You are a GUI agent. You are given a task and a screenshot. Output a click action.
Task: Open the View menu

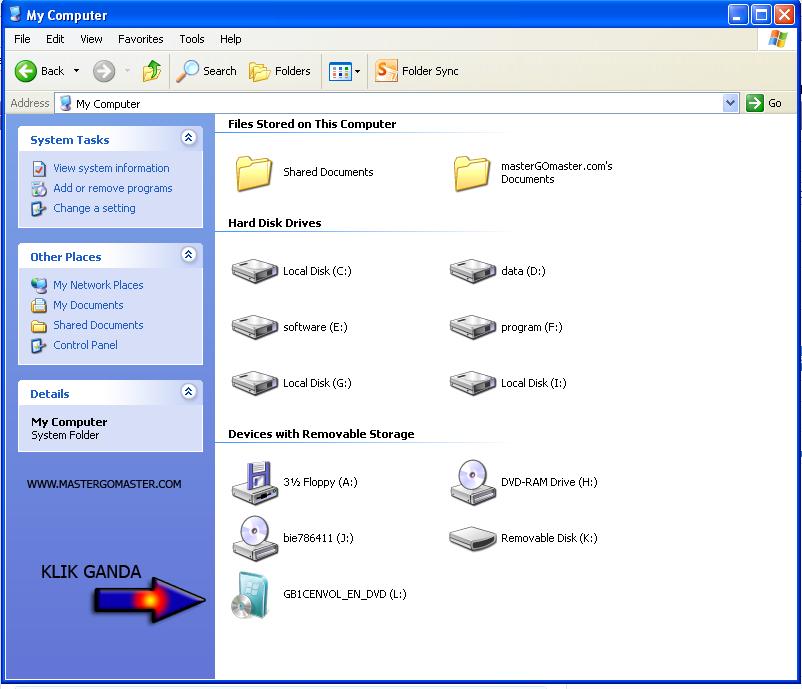click(91, 39)
